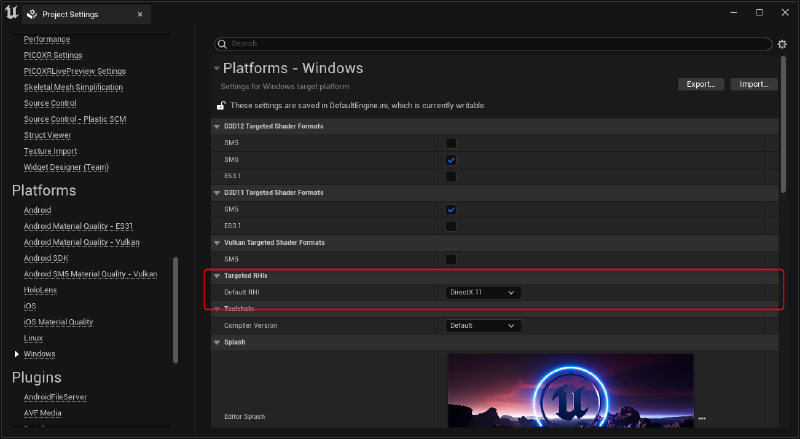This screenshot has width=800, height=439.
Task: Open Android Material Quality - Vulkan
Action: point(82,242)
